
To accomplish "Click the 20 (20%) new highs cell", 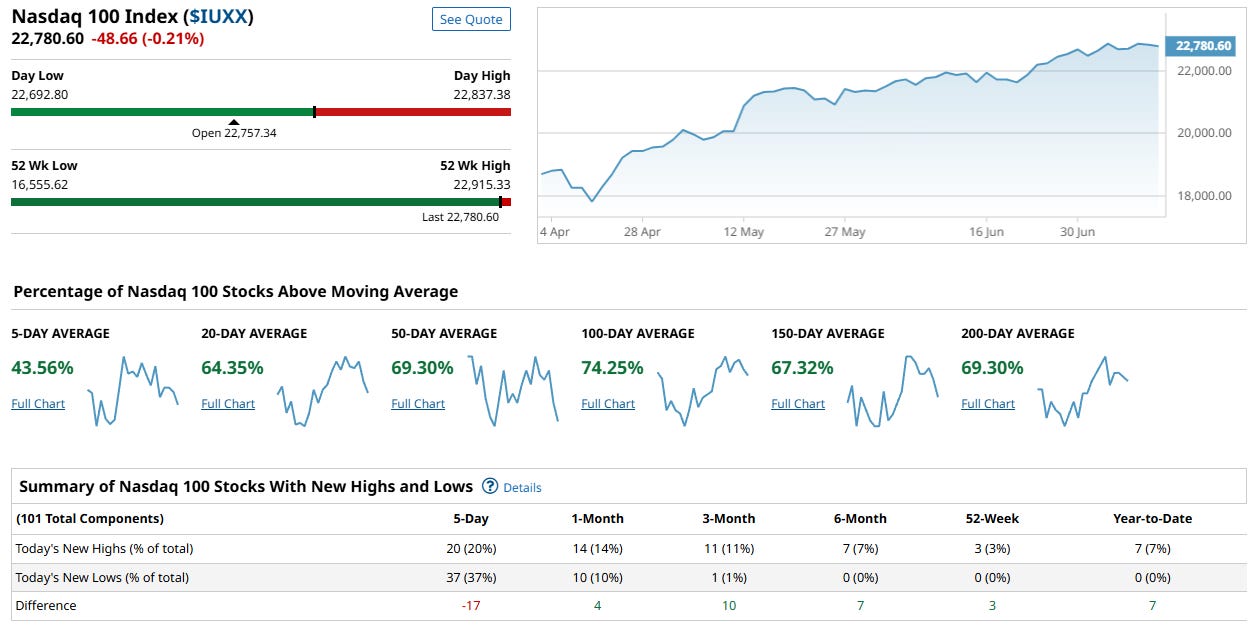I will (470, 549).
